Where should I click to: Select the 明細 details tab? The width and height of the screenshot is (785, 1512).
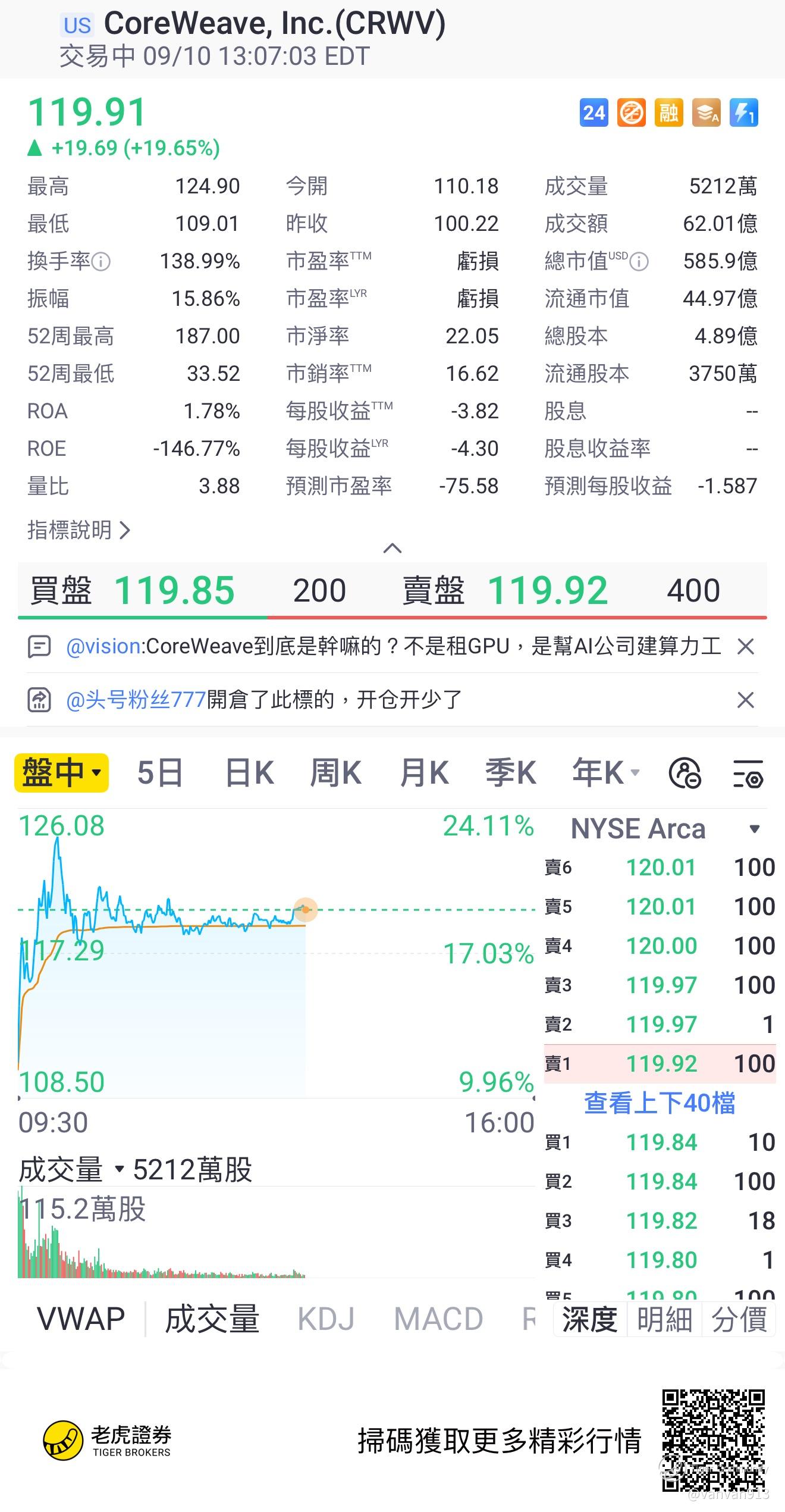pyautogui.click(x=664, y=1319)
